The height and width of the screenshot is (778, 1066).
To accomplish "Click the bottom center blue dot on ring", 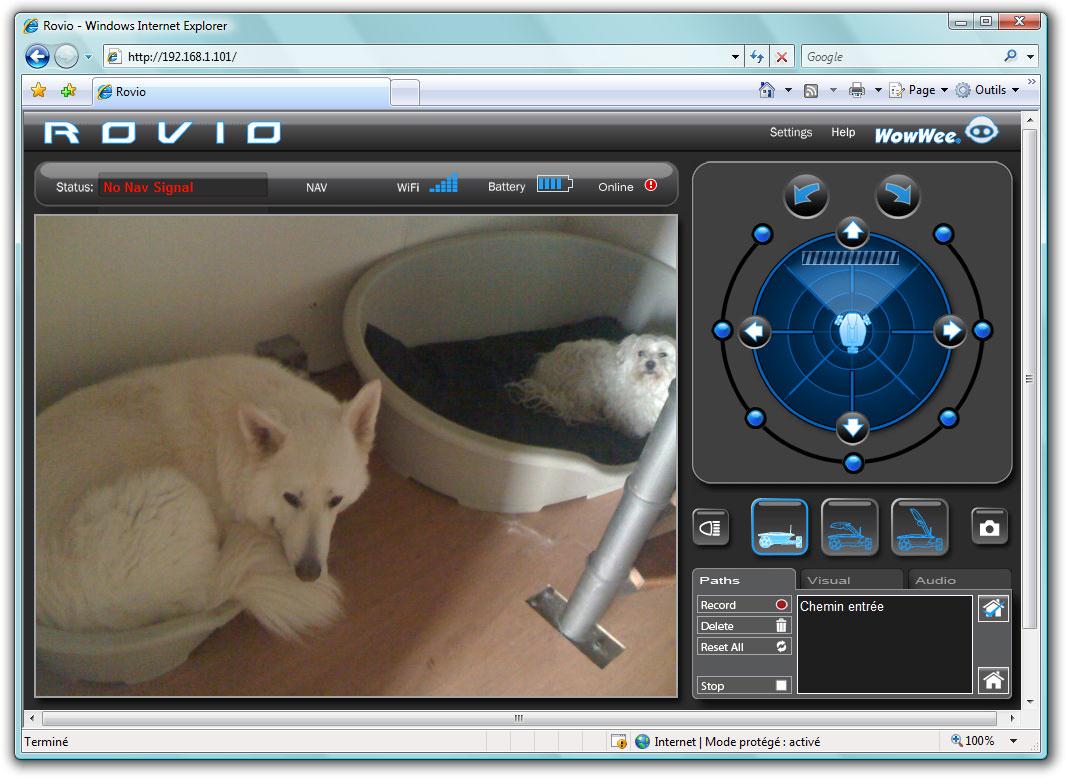I will (x=853, y=463).
